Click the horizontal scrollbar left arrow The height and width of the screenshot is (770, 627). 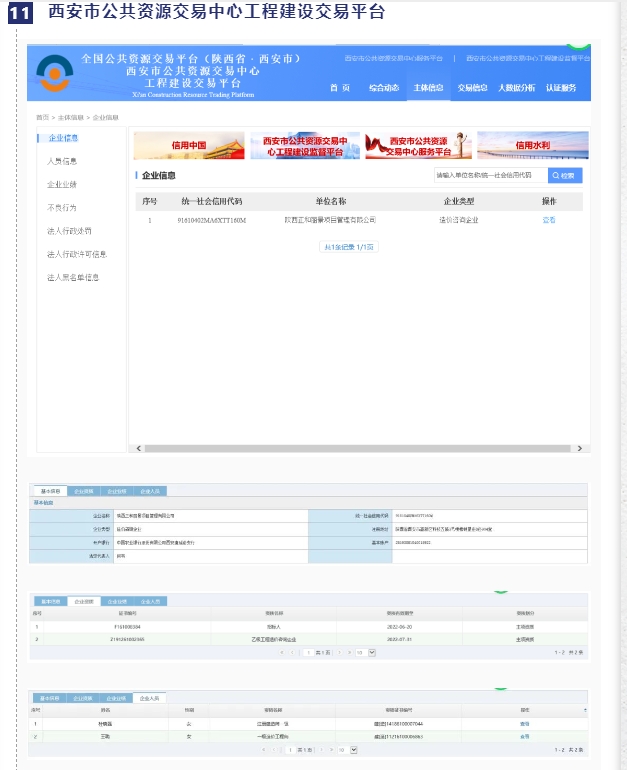(139, 448)
